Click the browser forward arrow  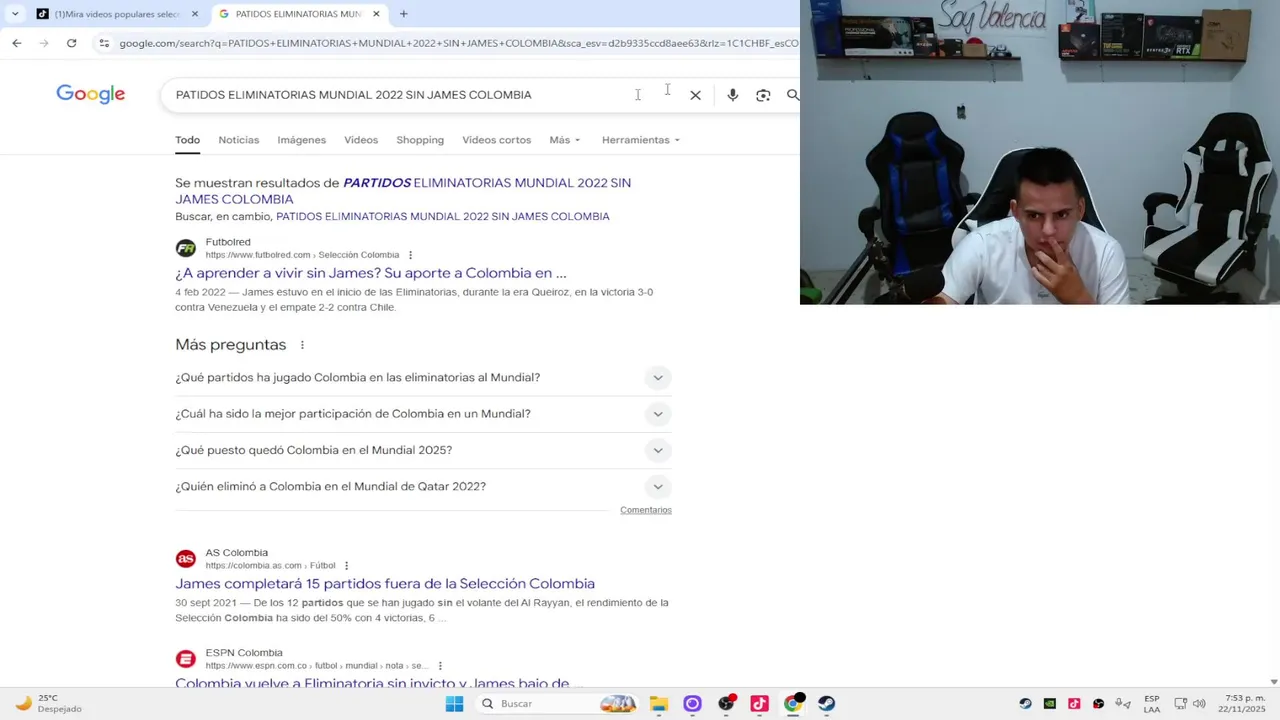pyautogui.click(x=44, y=43)
